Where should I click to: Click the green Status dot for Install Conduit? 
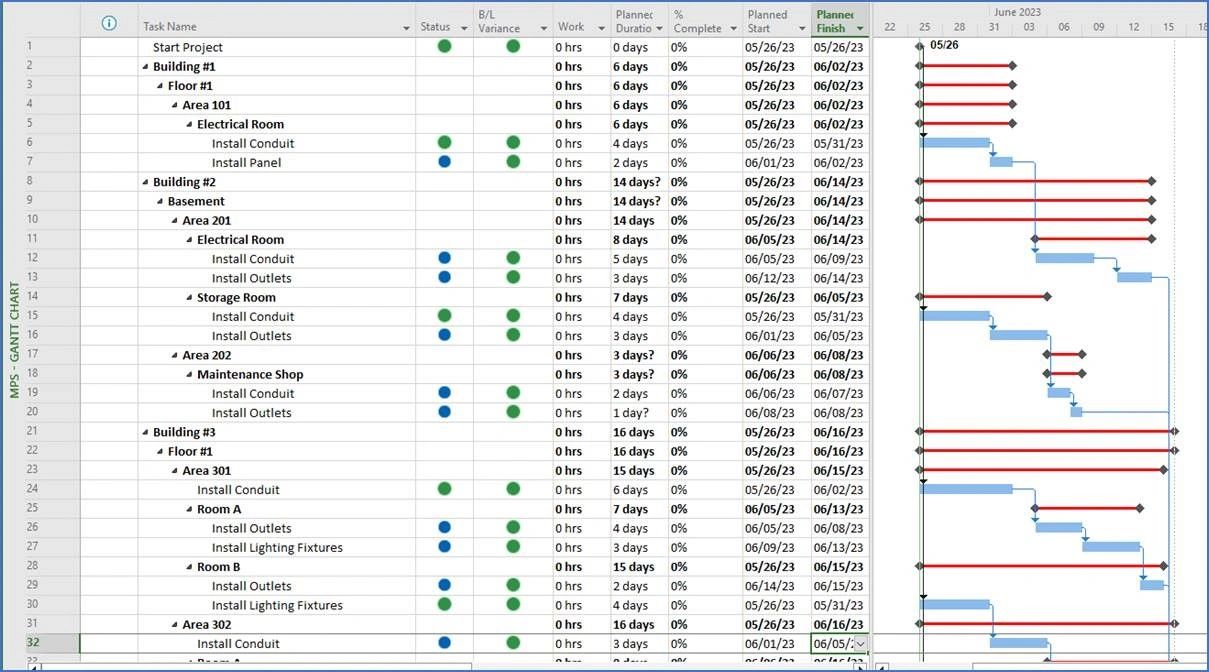443,143
